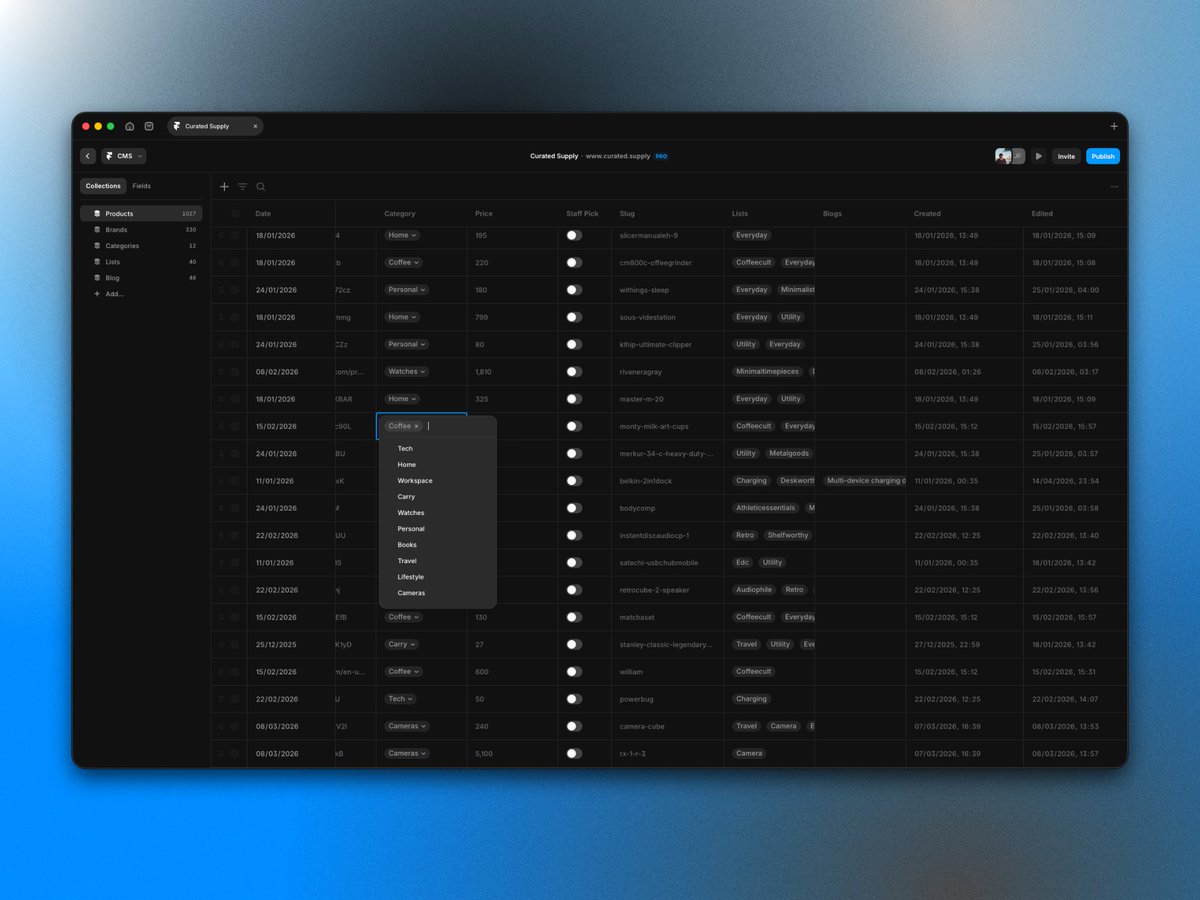Open Home category dropdown for slicermanualeh-9
Viewport: 1200px width, 900px height.
pos(402,235)
